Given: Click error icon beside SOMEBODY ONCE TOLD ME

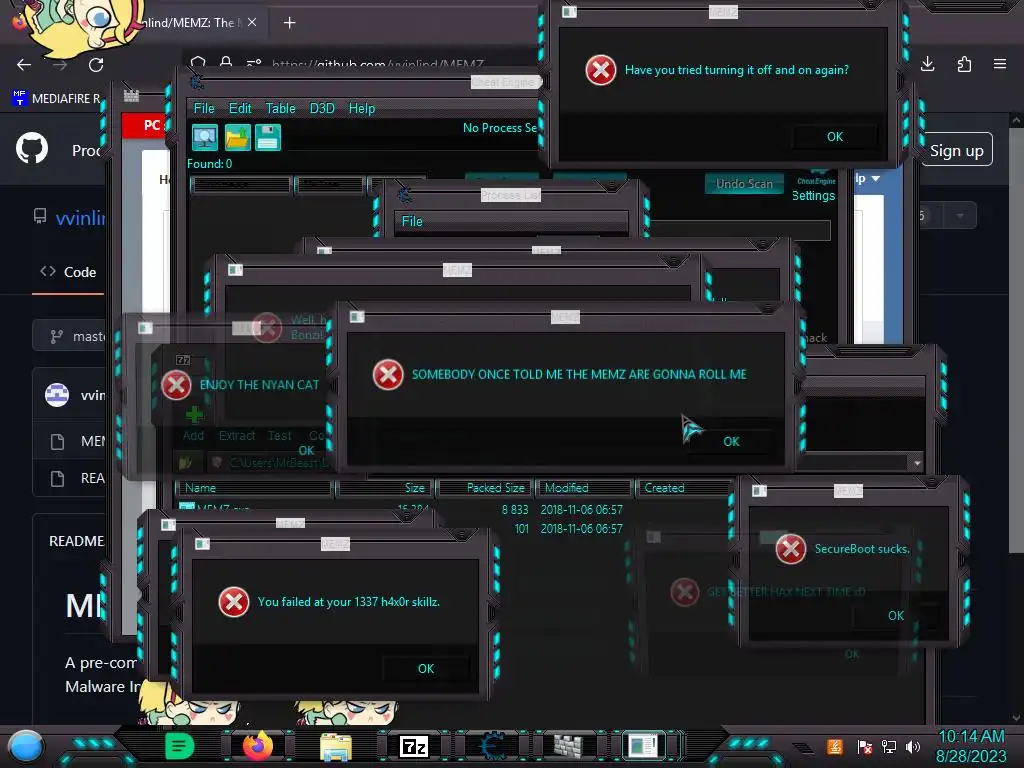Looking at the screenshot, I should [388, 375].
